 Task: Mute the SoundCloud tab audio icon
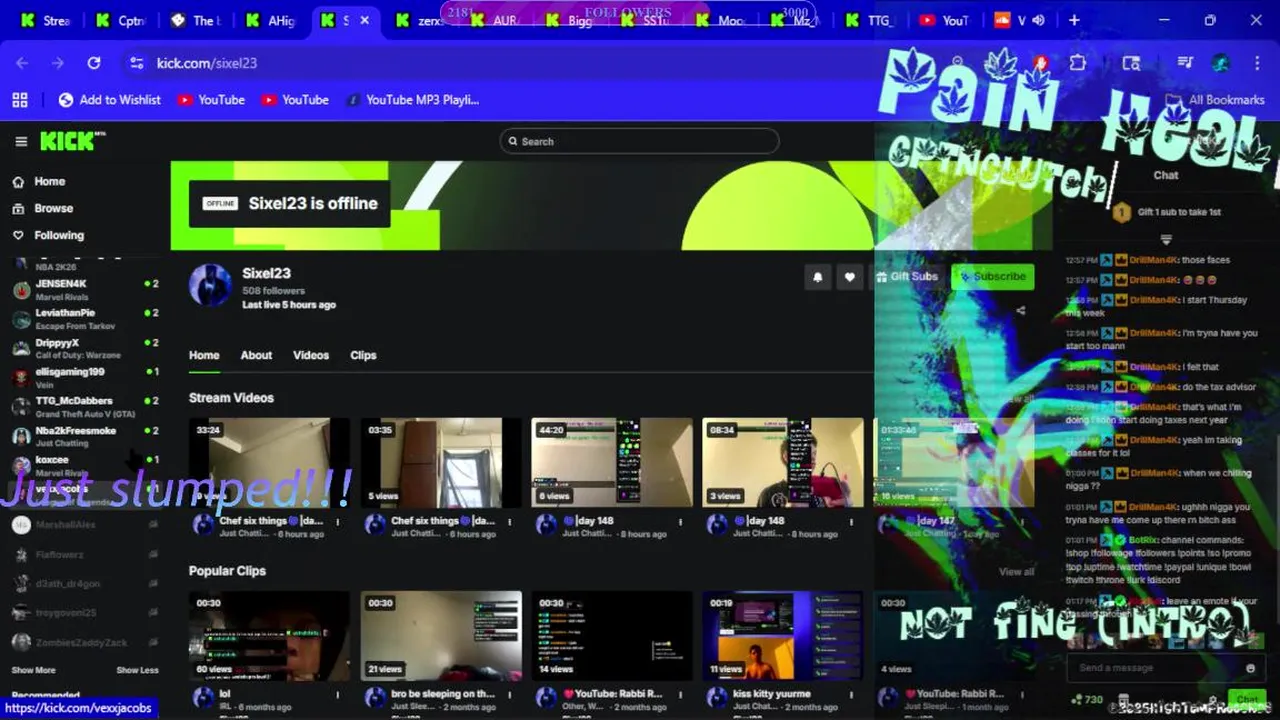point(1039,20)
